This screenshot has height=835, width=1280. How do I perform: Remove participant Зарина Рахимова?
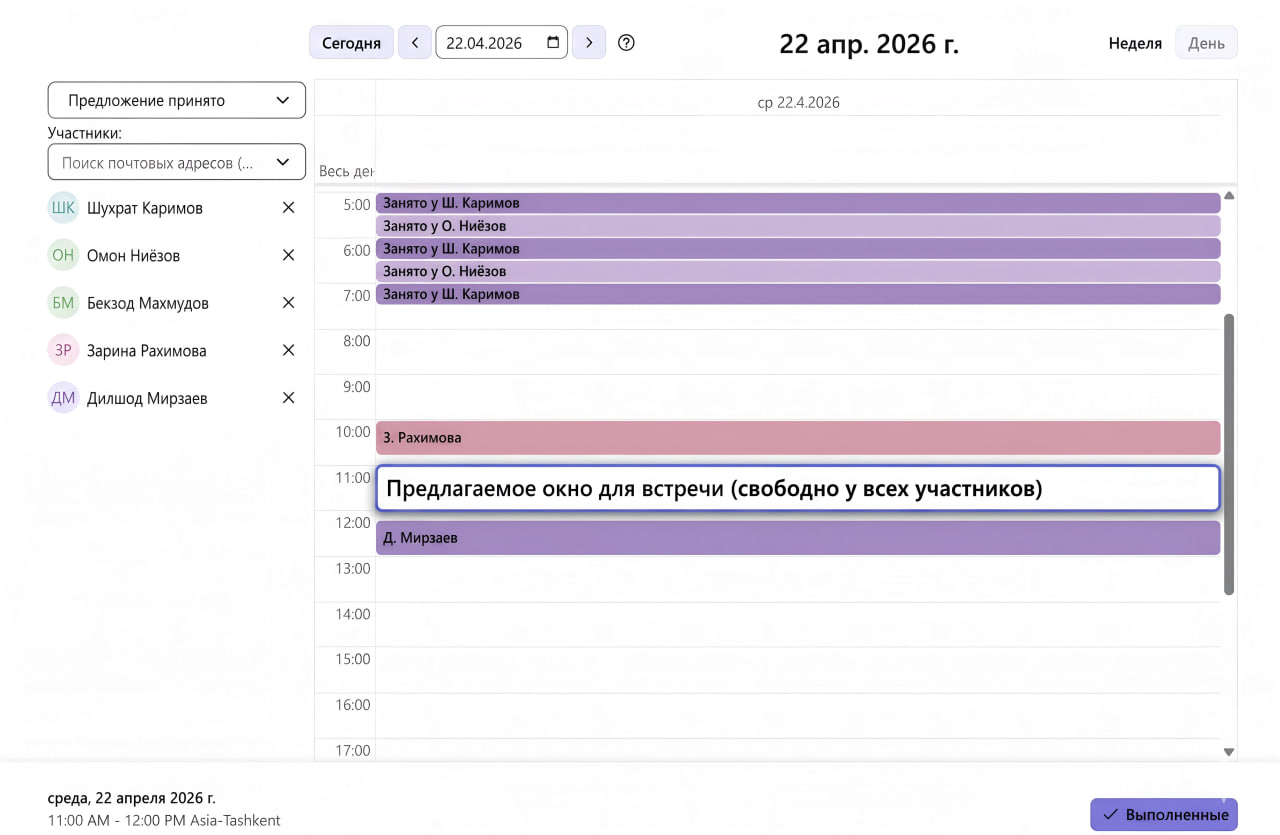click(x=289, y=350)
